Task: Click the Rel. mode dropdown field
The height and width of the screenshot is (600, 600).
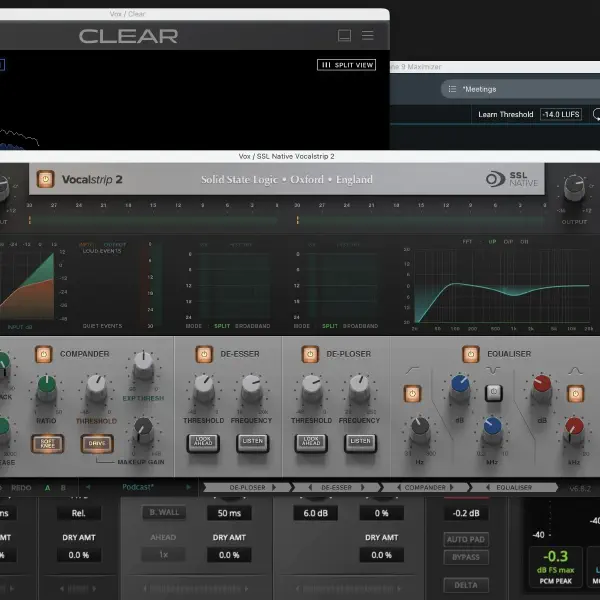Action: (80, 513)
